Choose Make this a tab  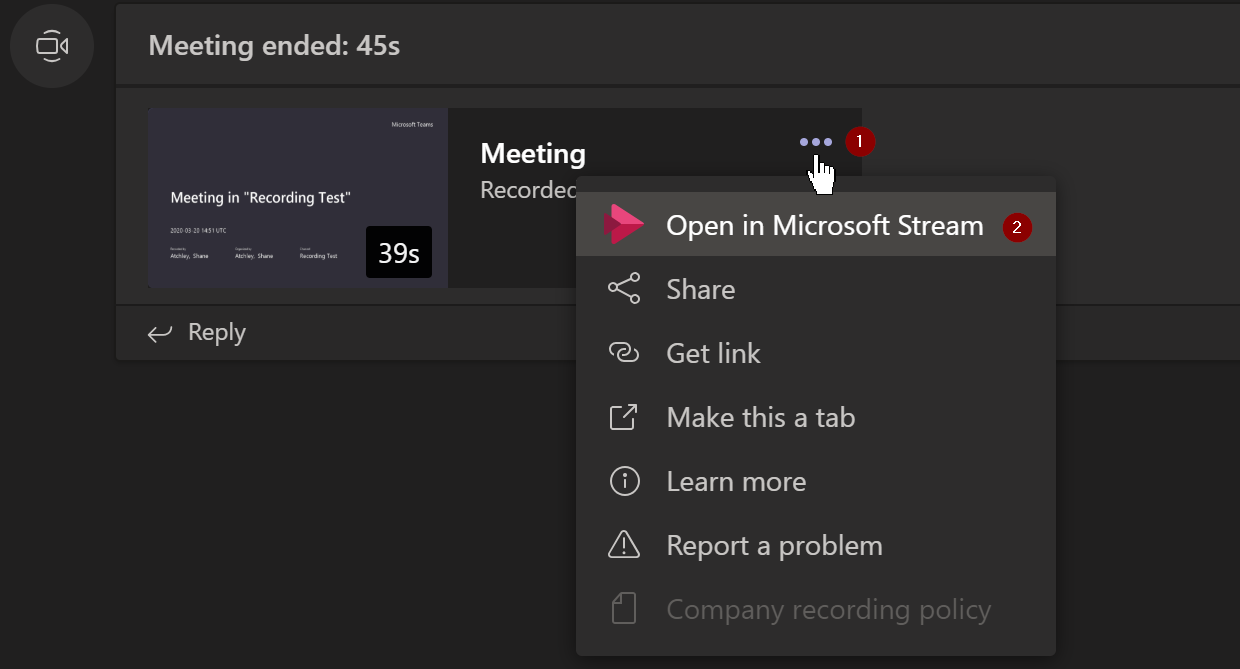point(816,417)
